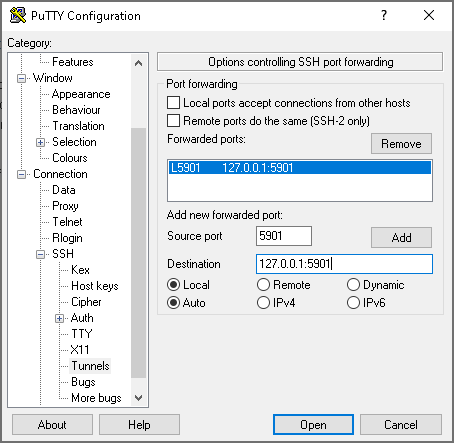Select the SSH category label
This screenshot has height=443, width=454.
(63, 254)
